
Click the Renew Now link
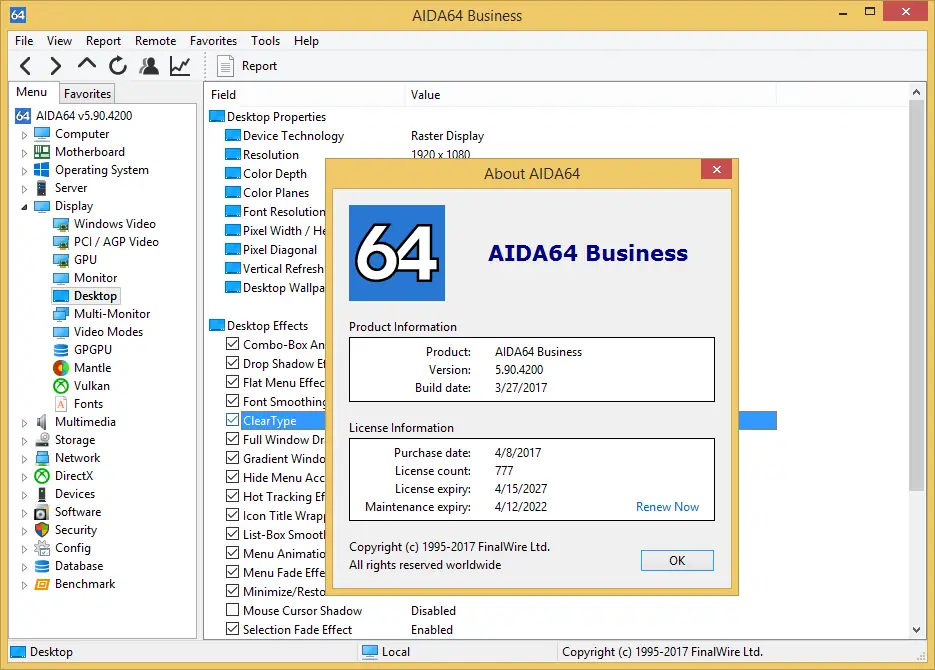tap(667, 507)
